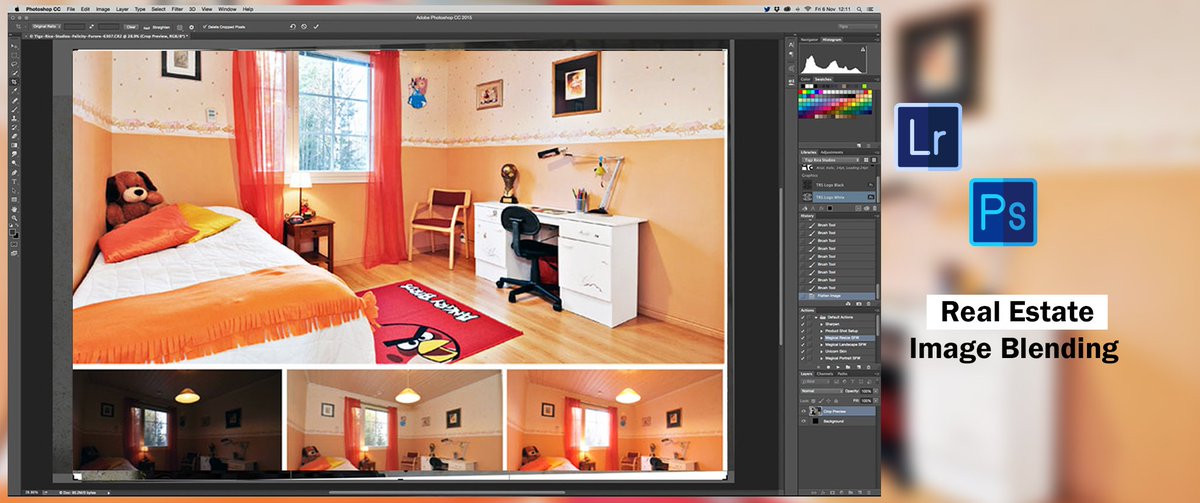Select the Brush tool in toolbar
Screen dimensions: 1200x503
[15, 108]
